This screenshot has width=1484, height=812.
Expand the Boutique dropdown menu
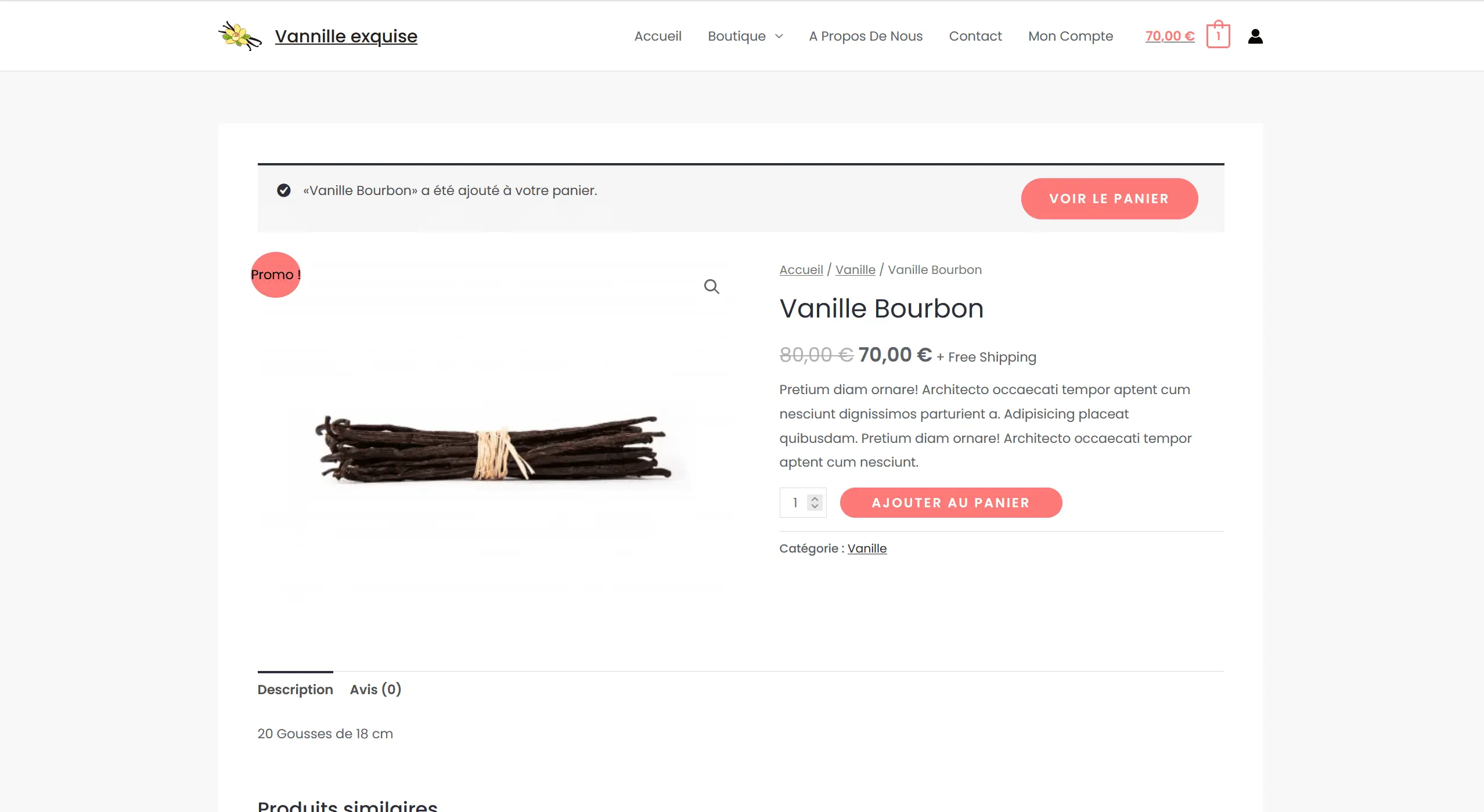click(x=745, y=36)
